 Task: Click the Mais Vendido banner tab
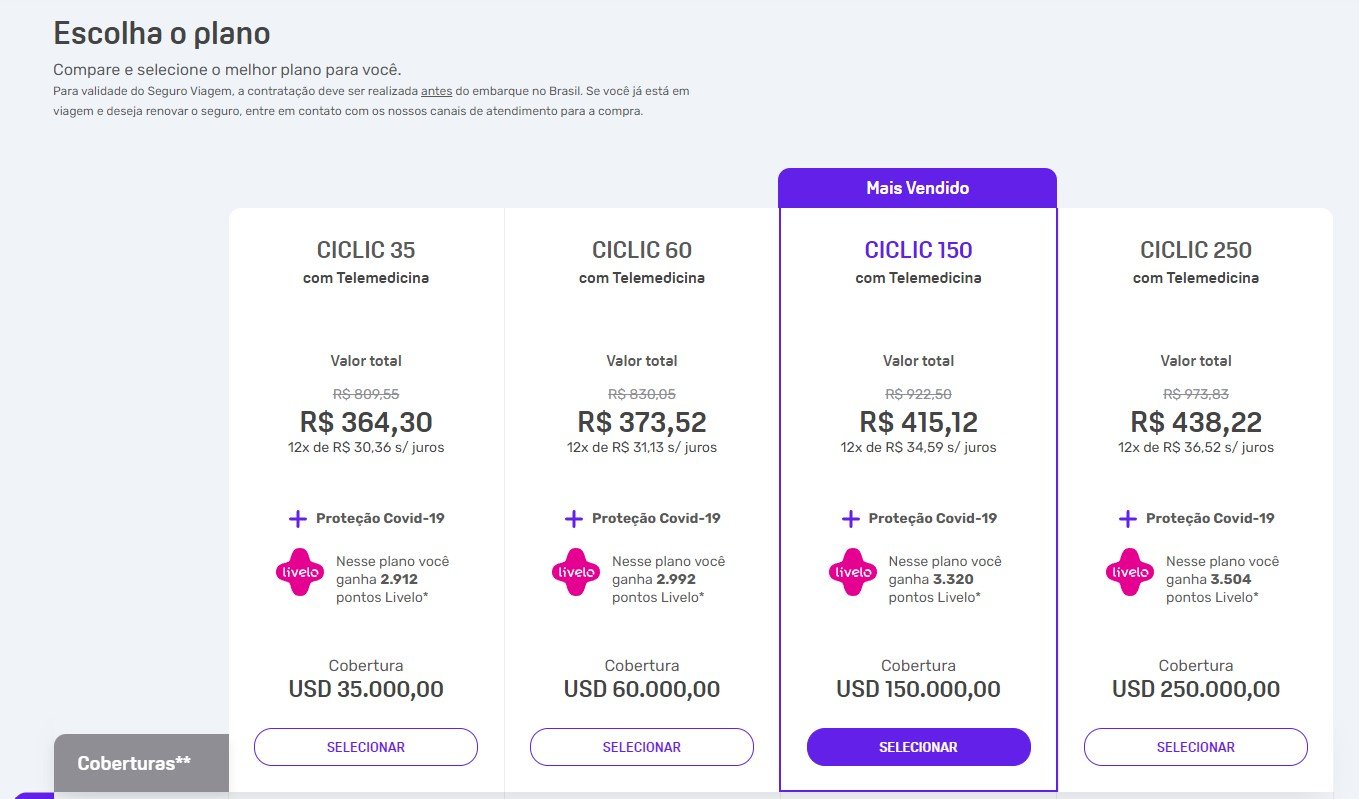tap(918, 188)
